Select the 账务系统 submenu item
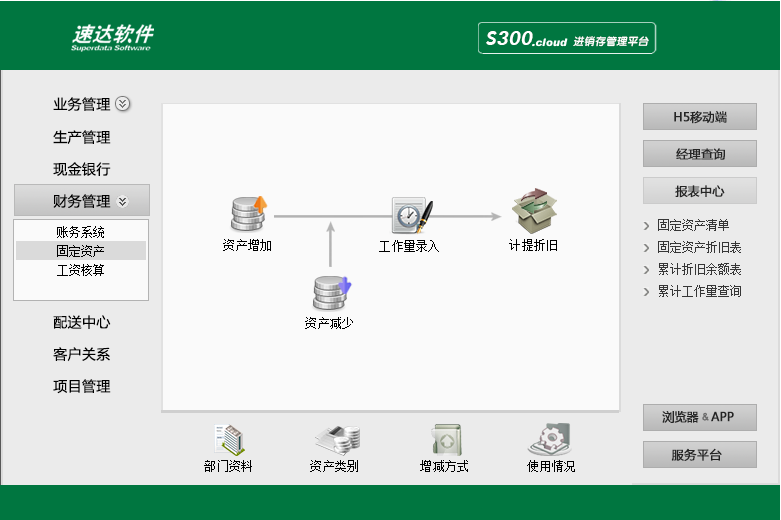The width and height of the screenshot is (781, 520). (x=81, y=232)
